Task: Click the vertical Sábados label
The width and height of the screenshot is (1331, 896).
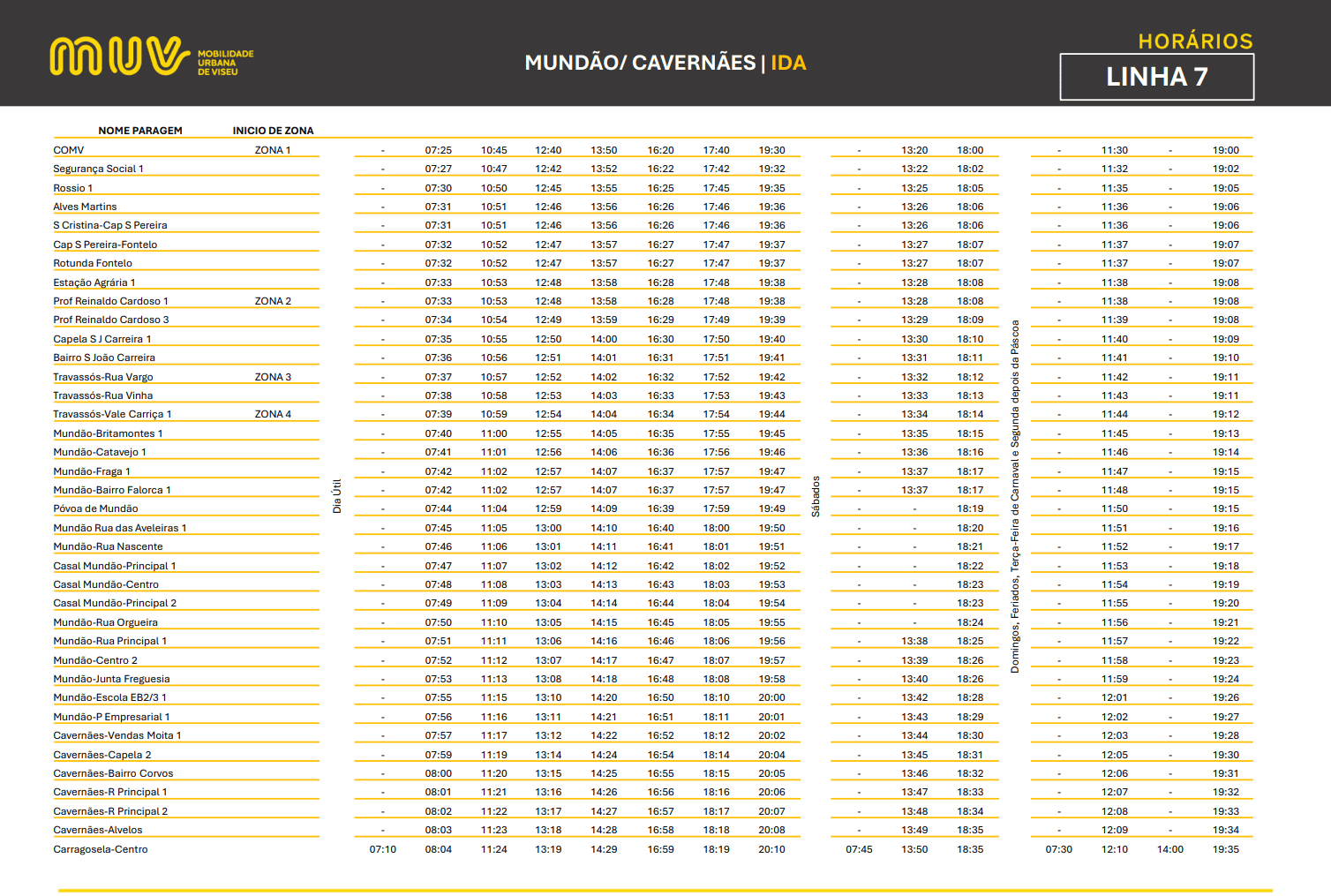Action: tap(816, 496)
